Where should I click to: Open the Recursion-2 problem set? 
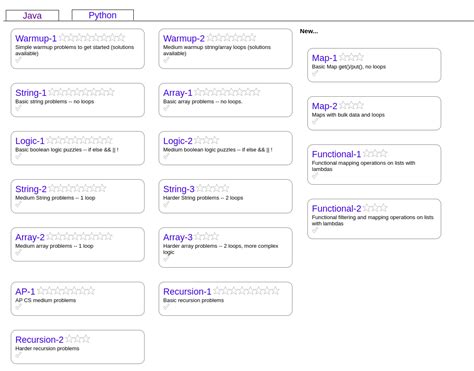(39, 340)
